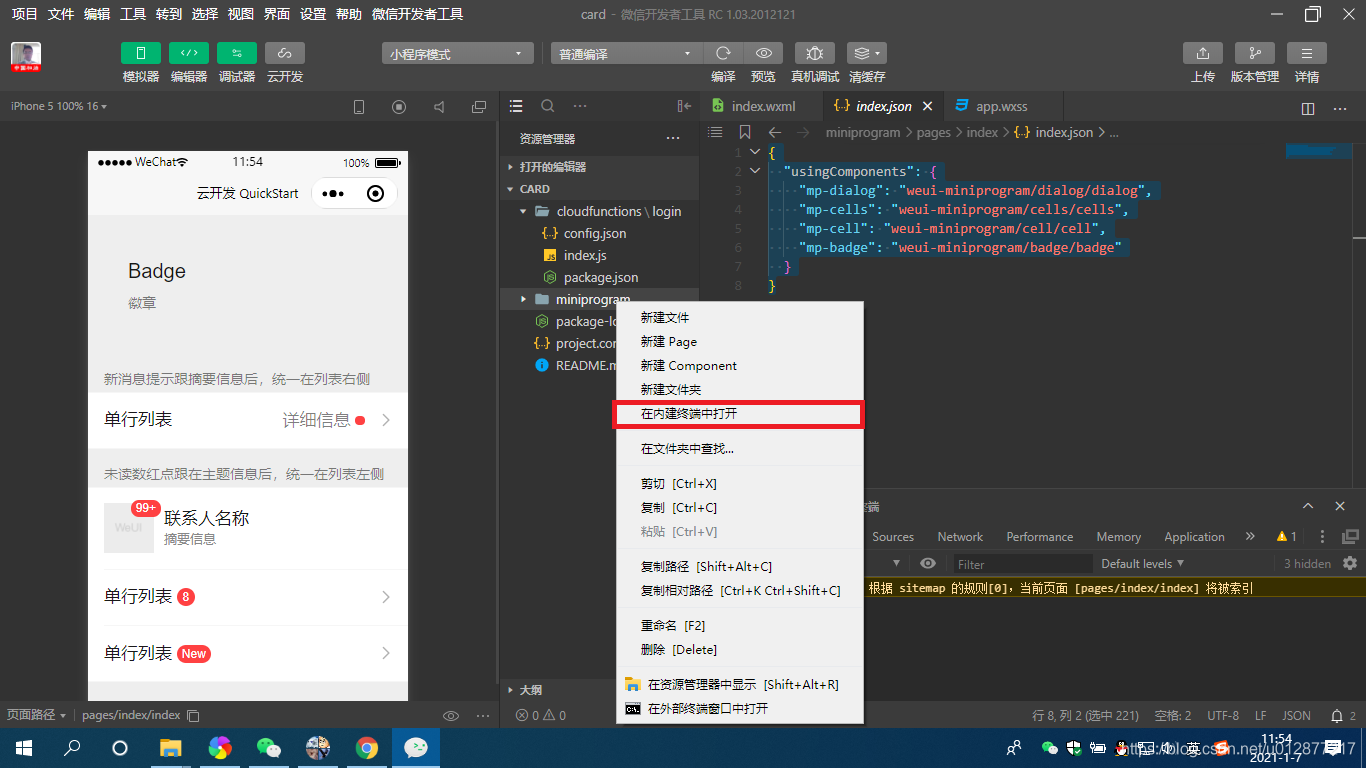Choose 在资源管理器中显示 menu entry
Screen dimensions: 1366x768
pos(739,684)
